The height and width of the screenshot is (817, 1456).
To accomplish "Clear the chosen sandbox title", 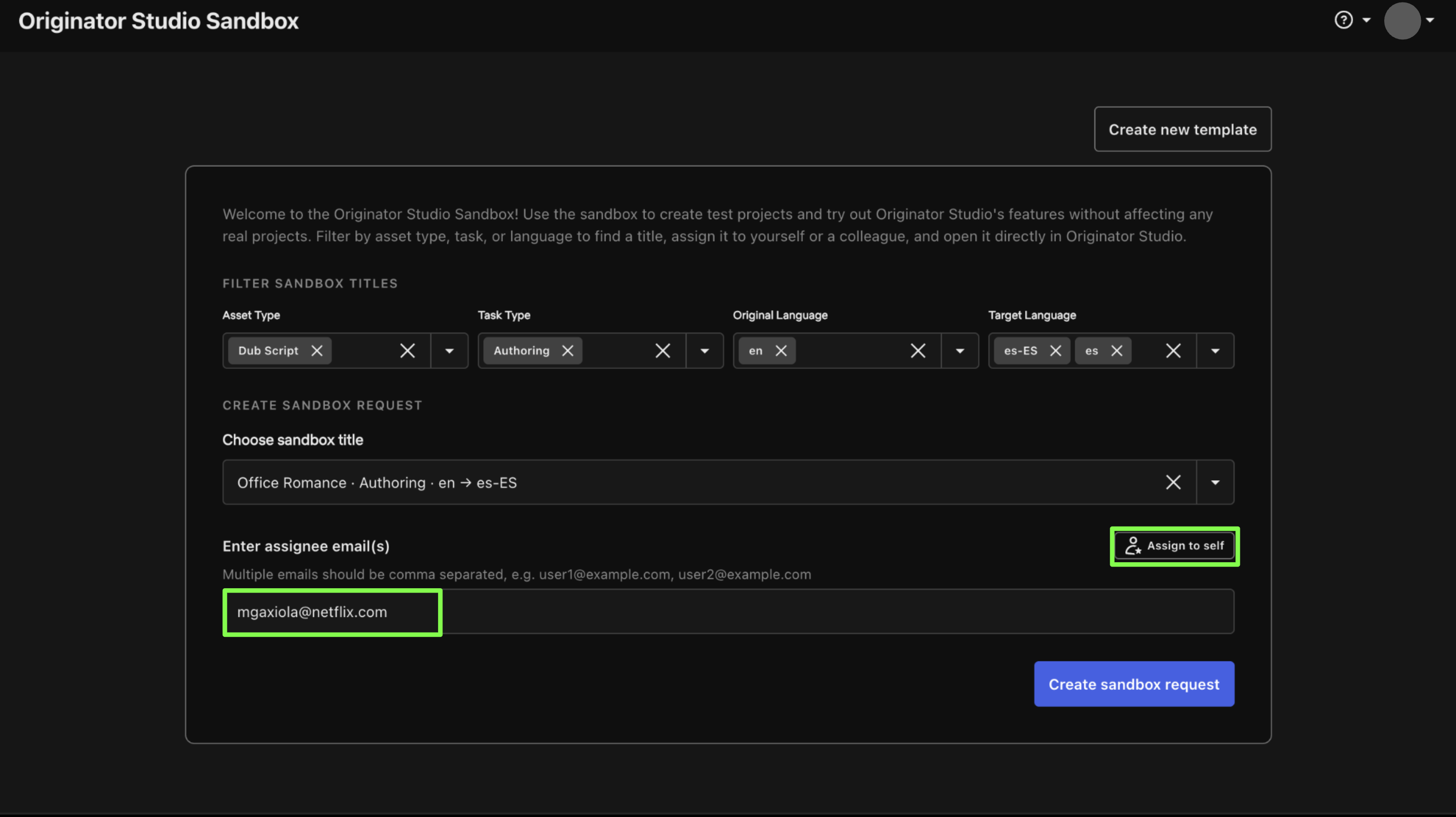I will (x=1173, y=482).
